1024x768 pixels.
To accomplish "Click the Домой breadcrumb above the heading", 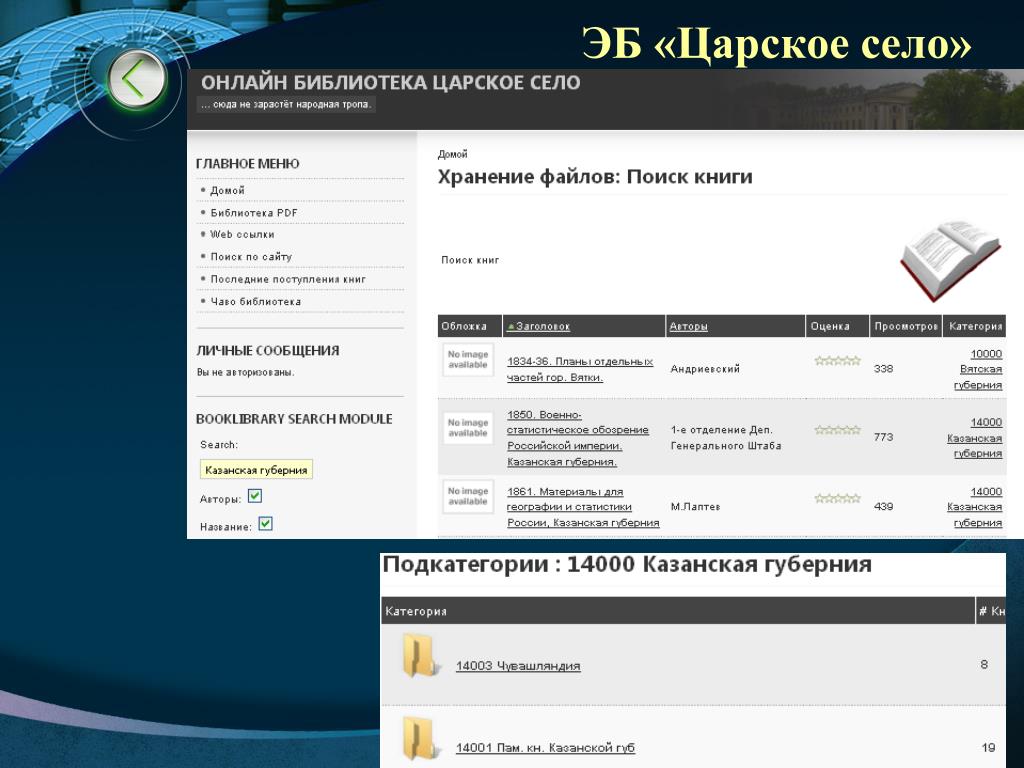I will [453, 154].
